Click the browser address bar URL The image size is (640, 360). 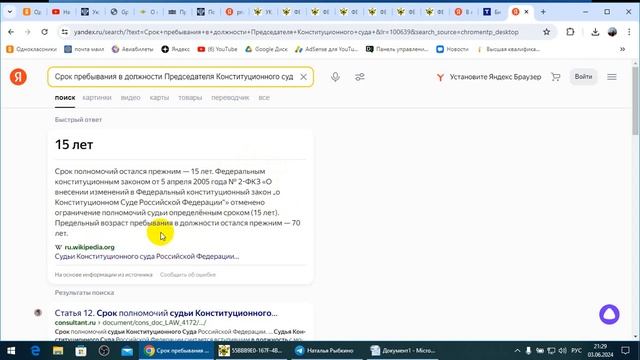point(296,32)
